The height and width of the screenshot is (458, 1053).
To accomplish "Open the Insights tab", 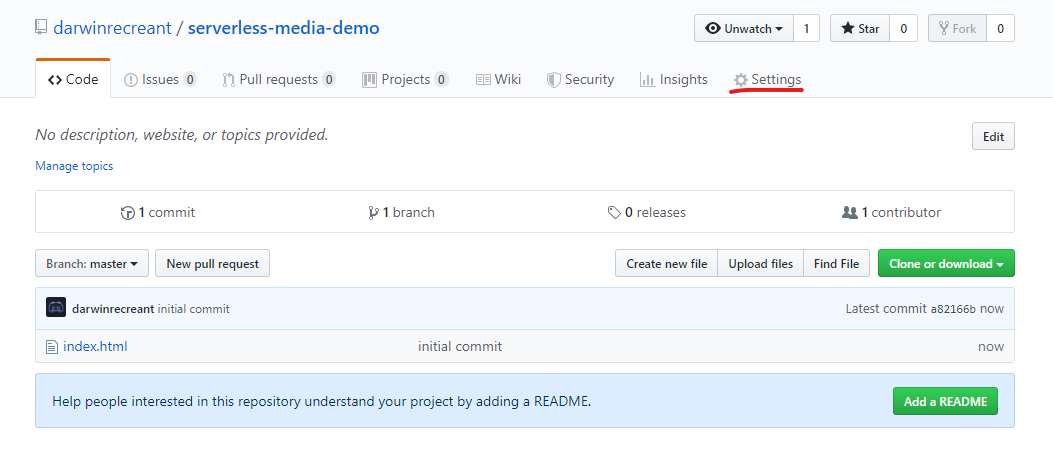I will [674, 79].
